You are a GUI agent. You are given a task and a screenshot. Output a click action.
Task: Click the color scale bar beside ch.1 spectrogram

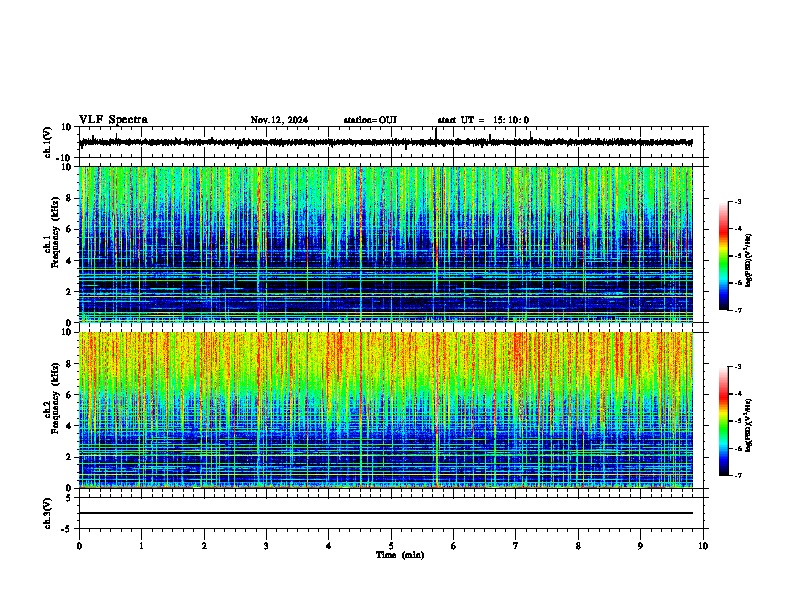724,256
